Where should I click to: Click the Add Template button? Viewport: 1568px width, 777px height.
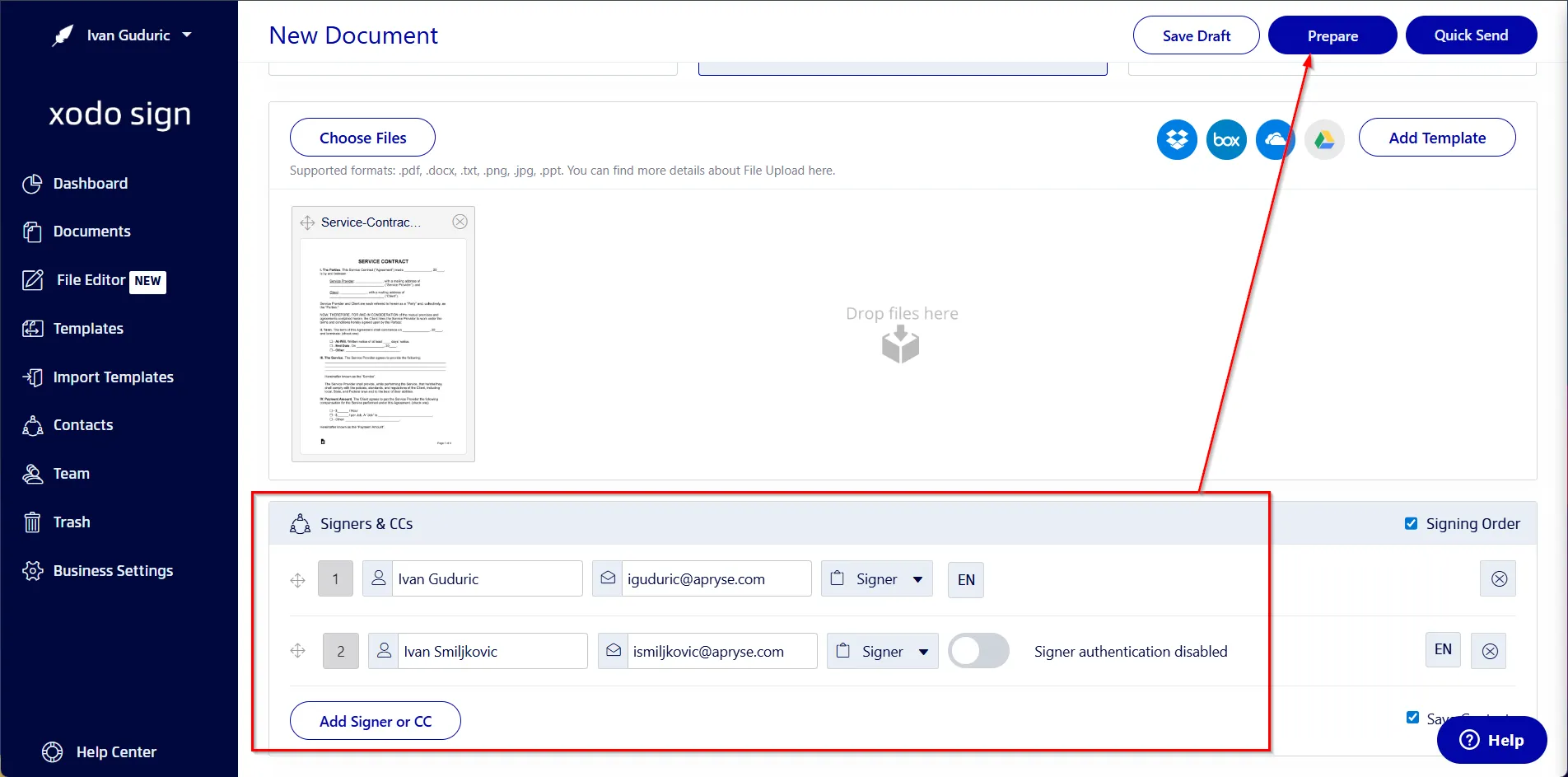1437,138
